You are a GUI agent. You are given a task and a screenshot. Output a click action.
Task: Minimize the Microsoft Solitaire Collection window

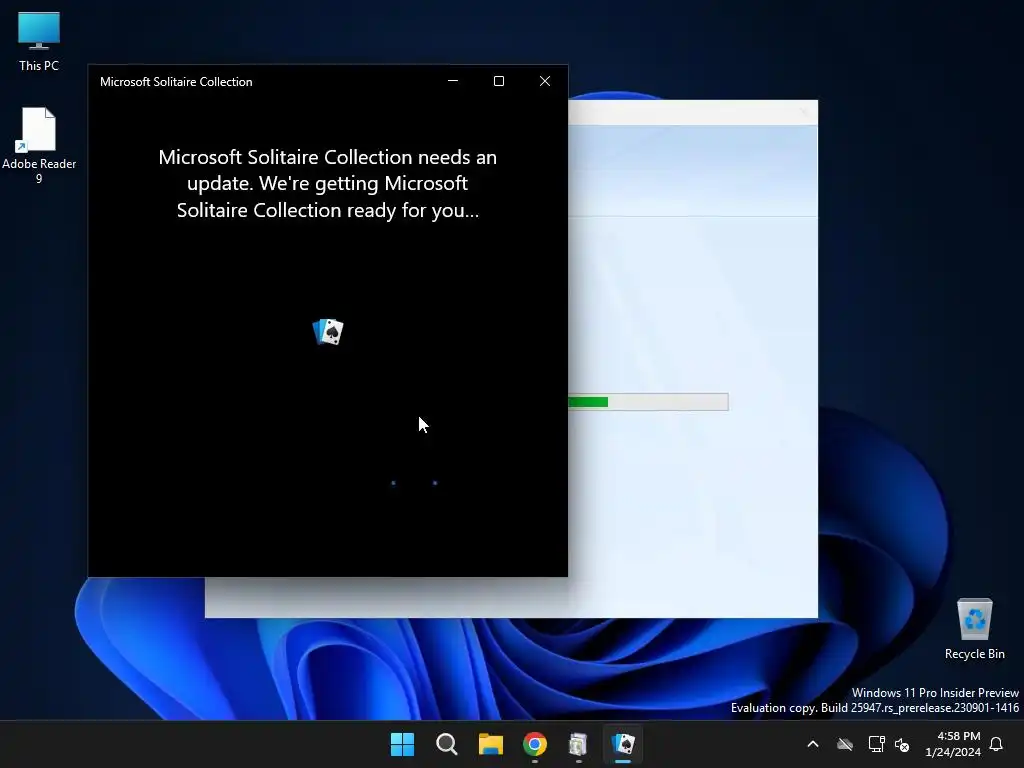(453, 81)
